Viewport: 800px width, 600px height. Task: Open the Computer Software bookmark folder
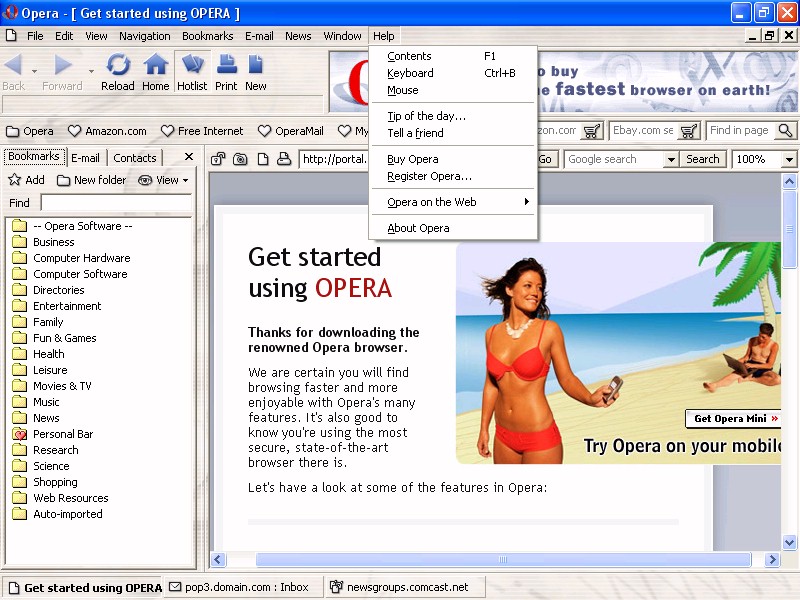click(80, 274)
